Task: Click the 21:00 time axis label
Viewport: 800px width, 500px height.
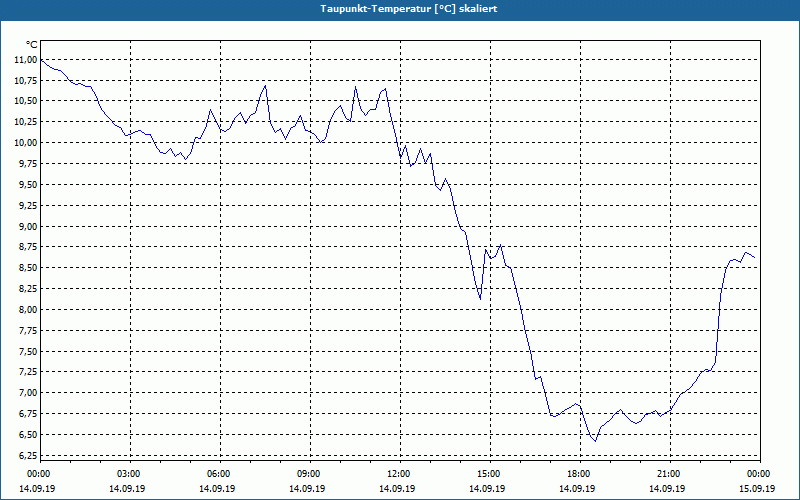Action: pos(670,474)
